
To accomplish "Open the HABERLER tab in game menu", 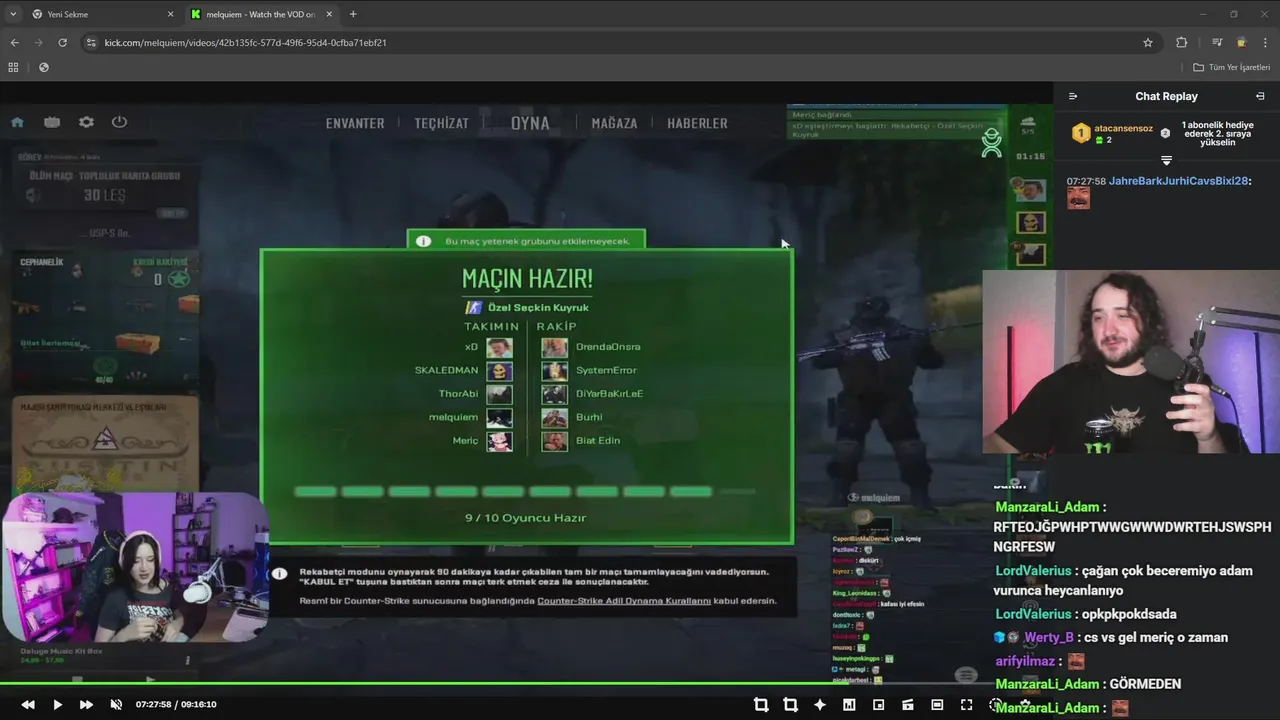I will click(697, 123).
